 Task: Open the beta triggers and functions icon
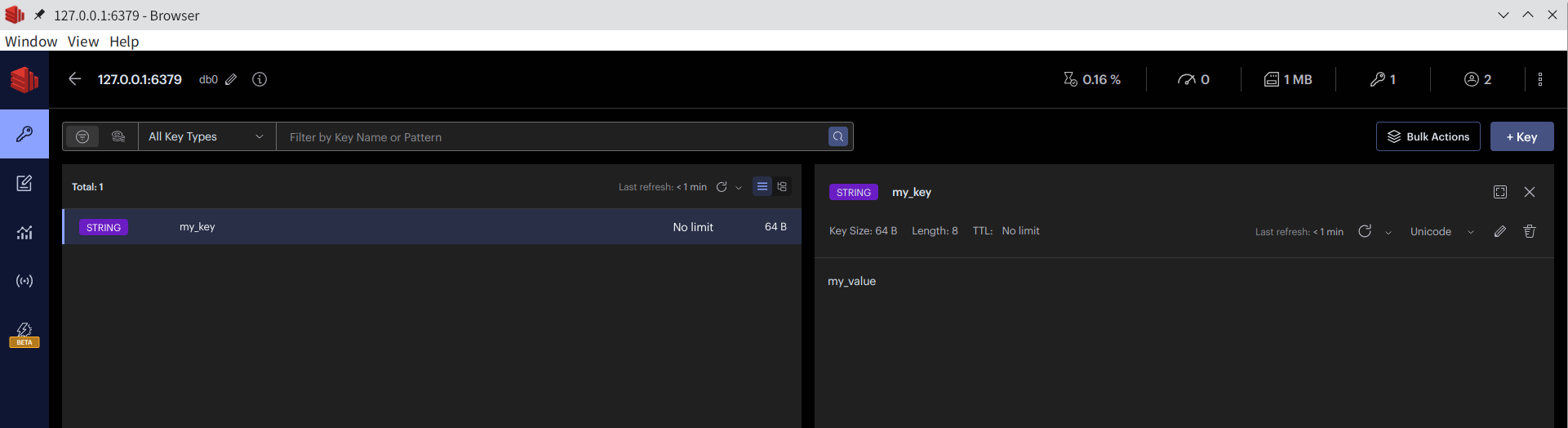click(24, 333)
